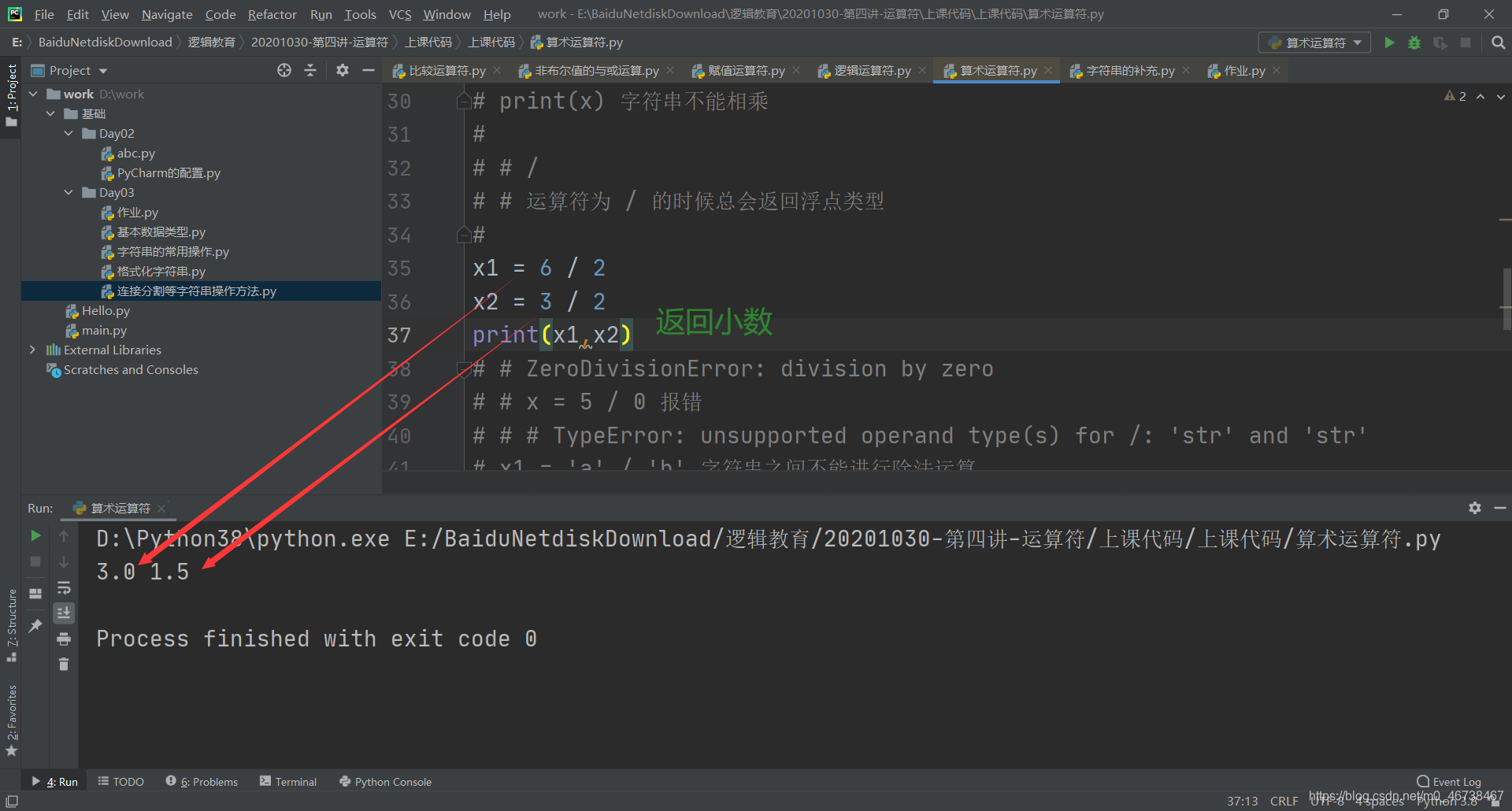Go to next highlighted warning arrow
The height and width of the screenshot is (811, 1512).
[x=1501, y=96]
